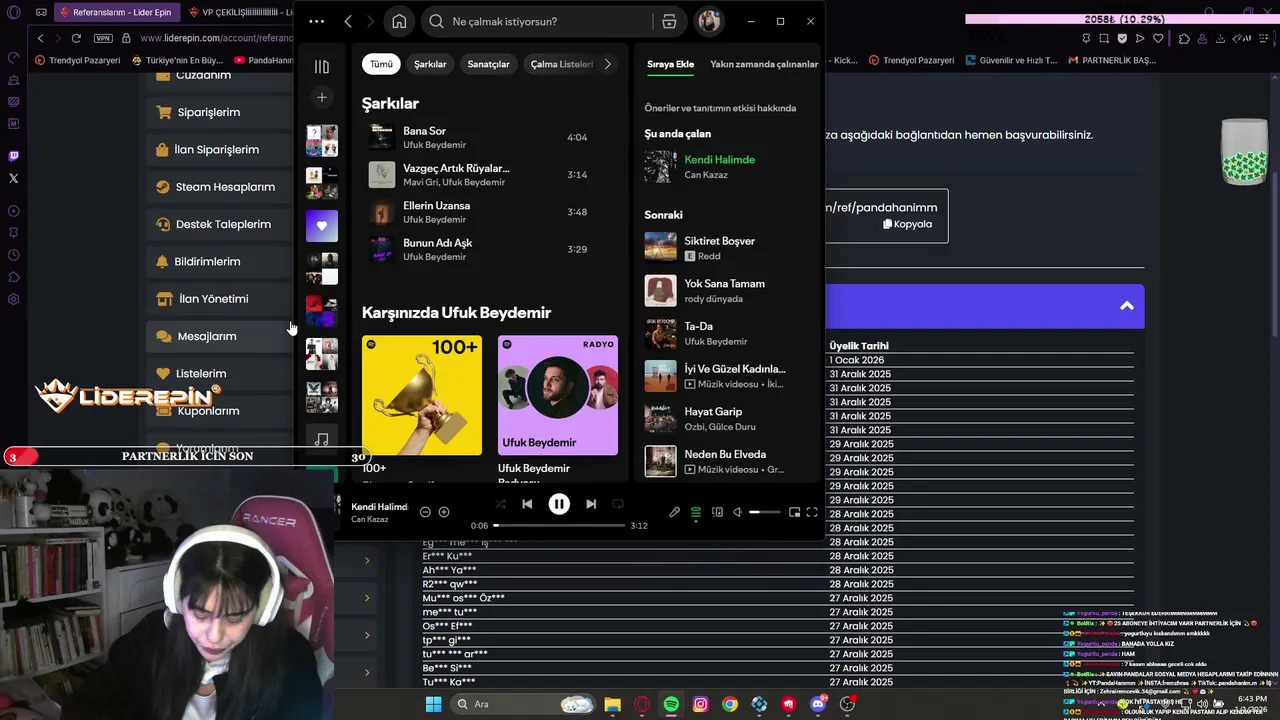Screen dimensions: 1280x720
Task: Open the 100+ trophy playlist card
Action: (x=422, y=396)
